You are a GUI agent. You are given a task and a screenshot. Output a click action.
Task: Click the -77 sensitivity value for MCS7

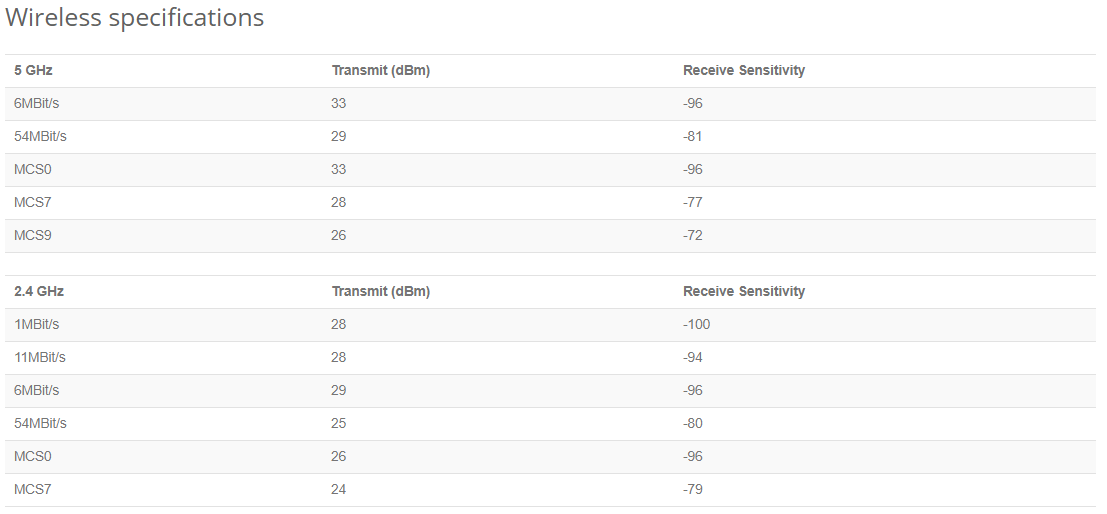[x=693, y=203]
